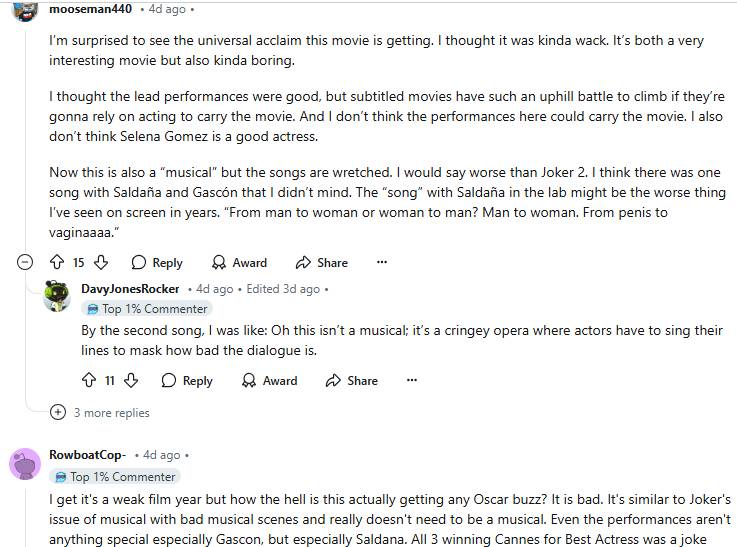Open DavyJonesRocker's user profile link

click(x=130, y=289)
